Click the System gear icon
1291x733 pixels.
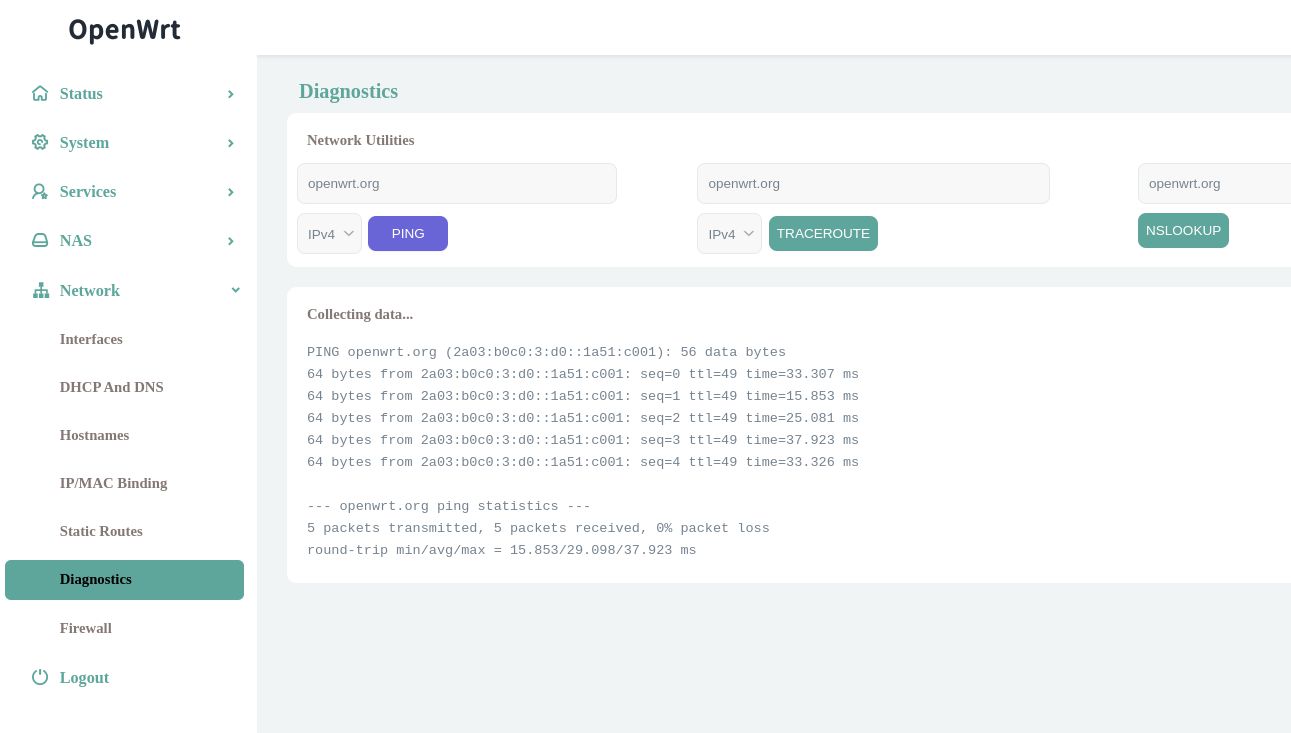pyautogui.click(x=40, y=142)
